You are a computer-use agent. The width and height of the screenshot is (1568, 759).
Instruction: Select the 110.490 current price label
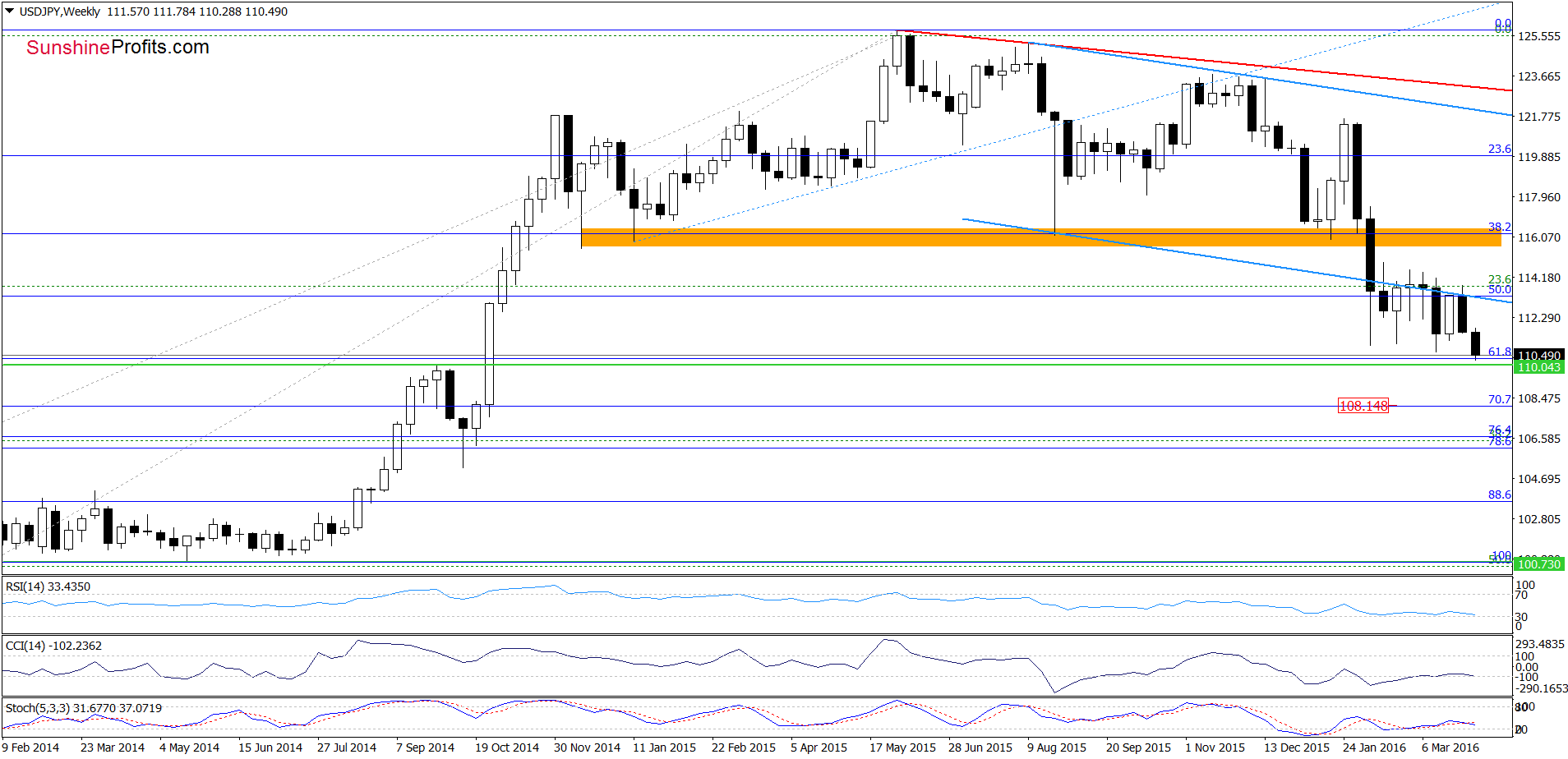(x=1539, y=355)
